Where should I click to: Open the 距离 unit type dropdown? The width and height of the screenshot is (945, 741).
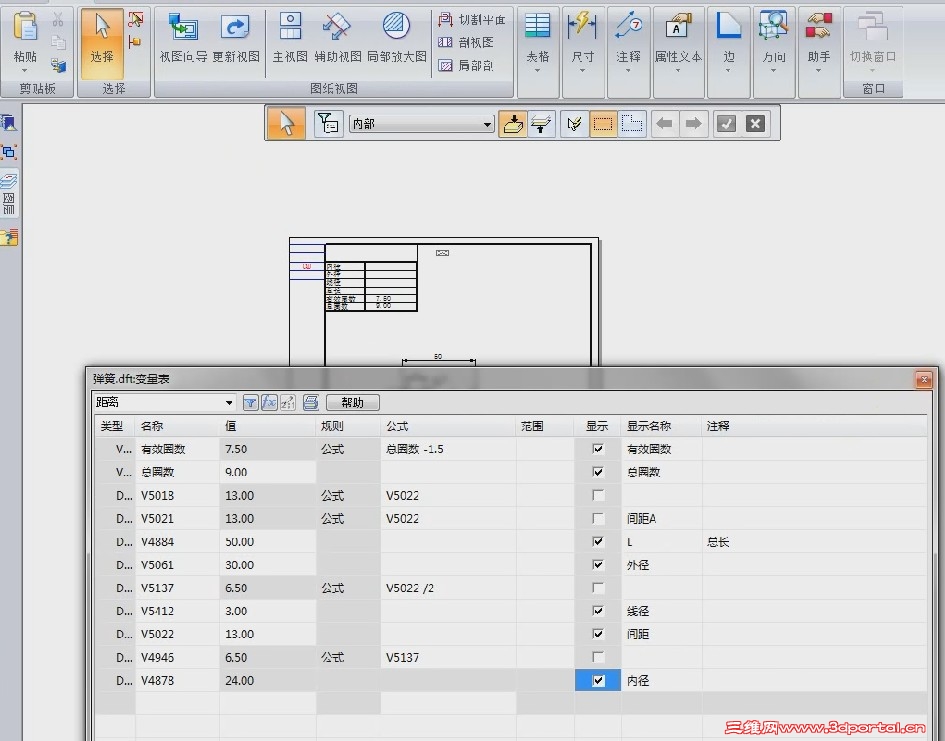point(229,402)
